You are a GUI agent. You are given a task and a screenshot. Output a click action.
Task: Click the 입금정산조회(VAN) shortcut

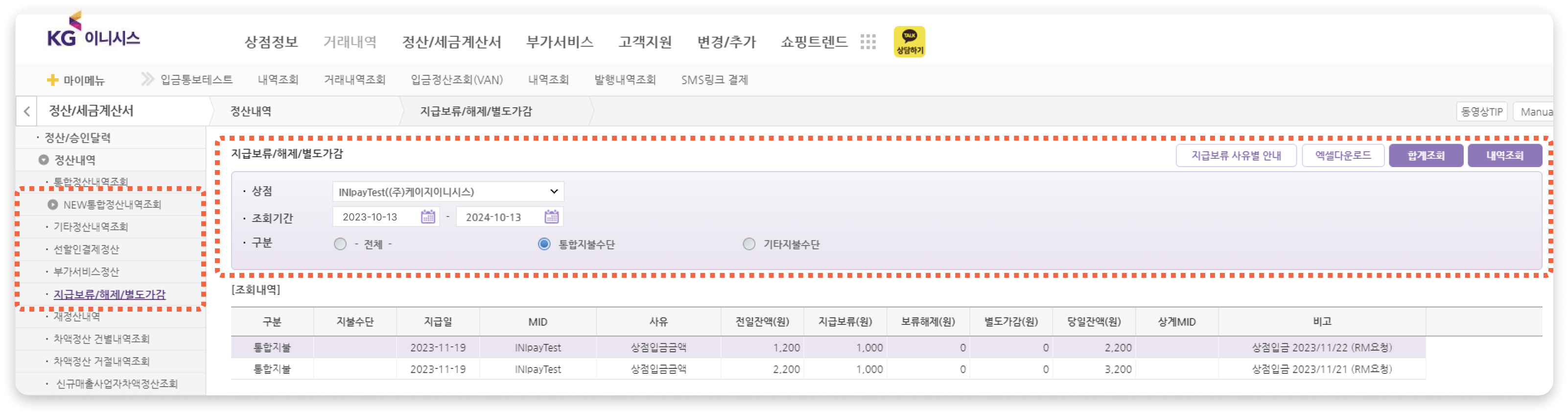coord(457,80)
